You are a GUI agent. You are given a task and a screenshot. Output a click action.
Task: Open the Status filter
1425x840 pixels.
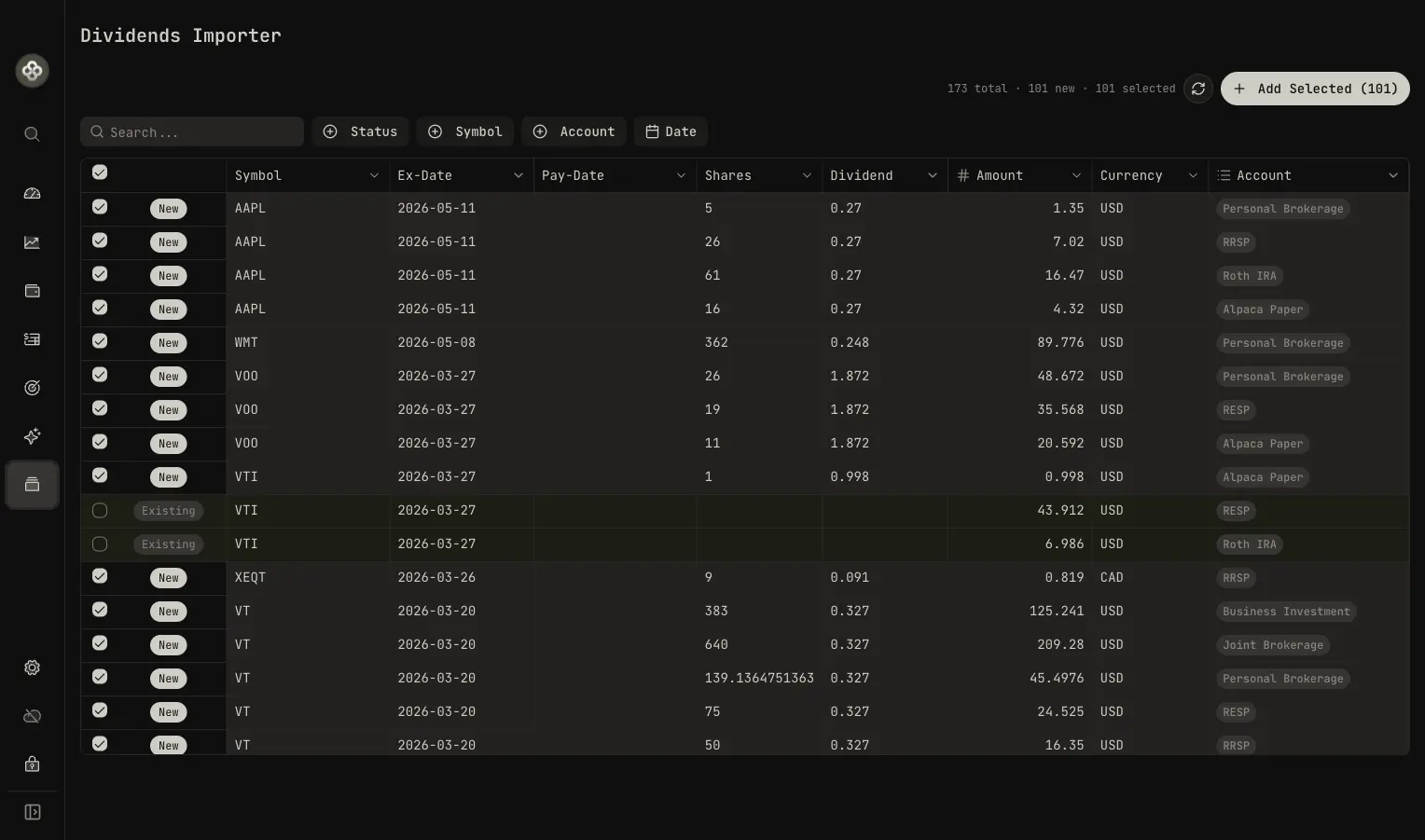tap(360, 131)
